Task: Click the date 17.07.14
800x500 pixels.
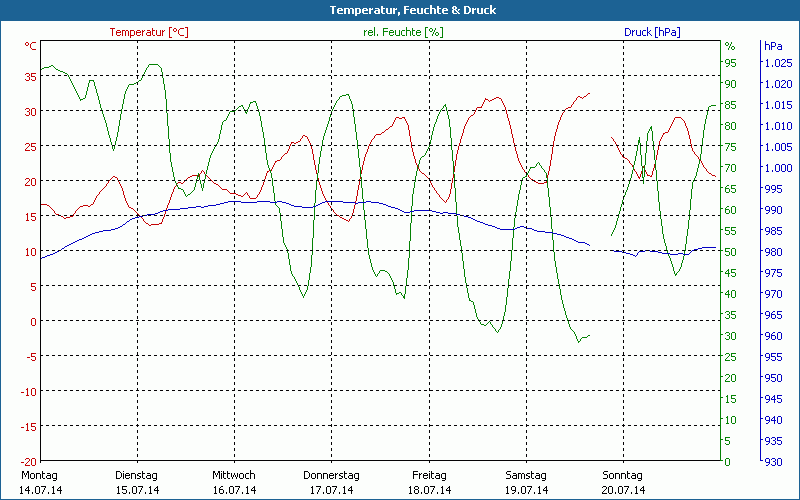Action: pyautogui.click(x=331, y=490)
